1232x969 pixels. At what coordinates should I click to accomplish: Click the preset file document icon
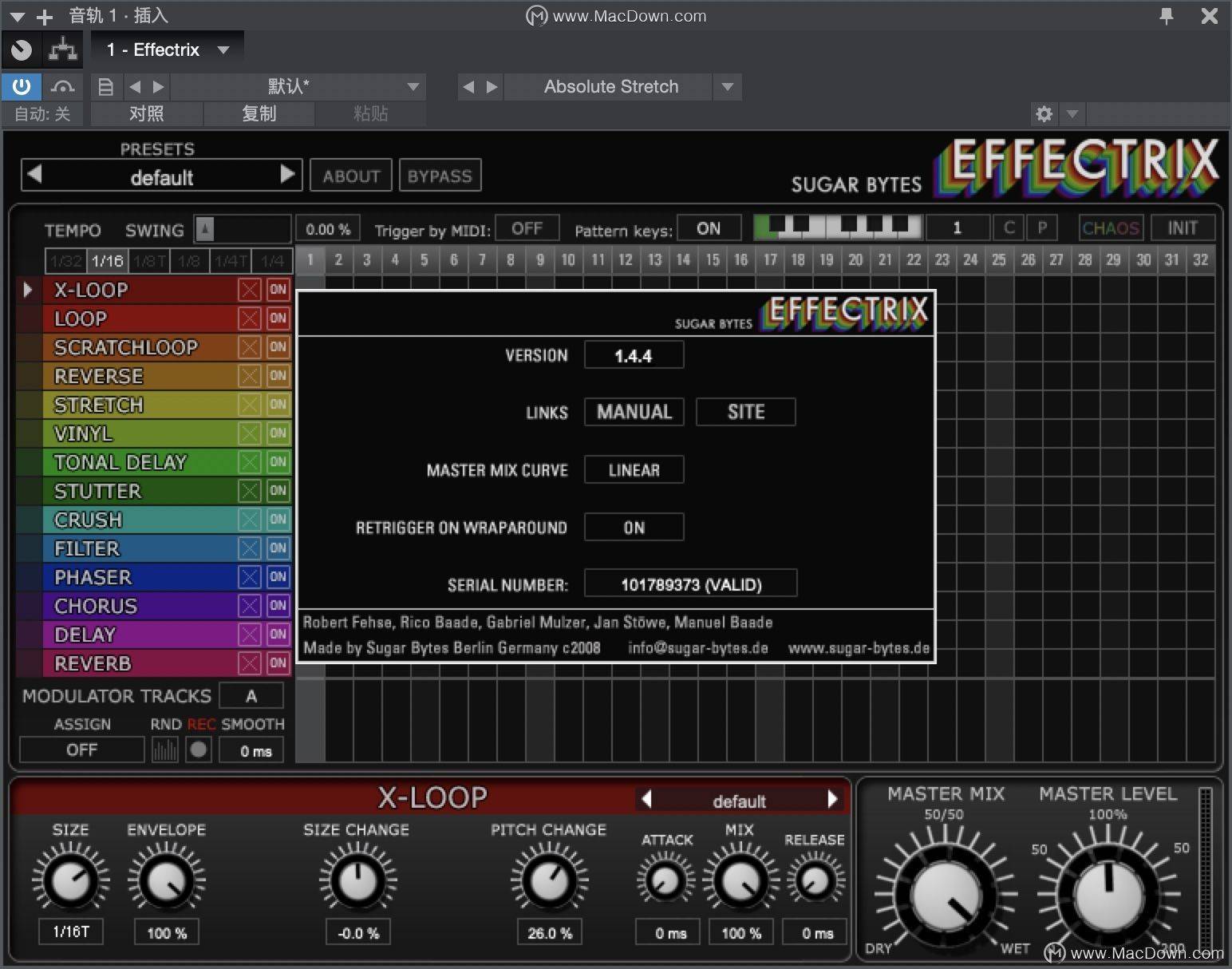point(105,86)
